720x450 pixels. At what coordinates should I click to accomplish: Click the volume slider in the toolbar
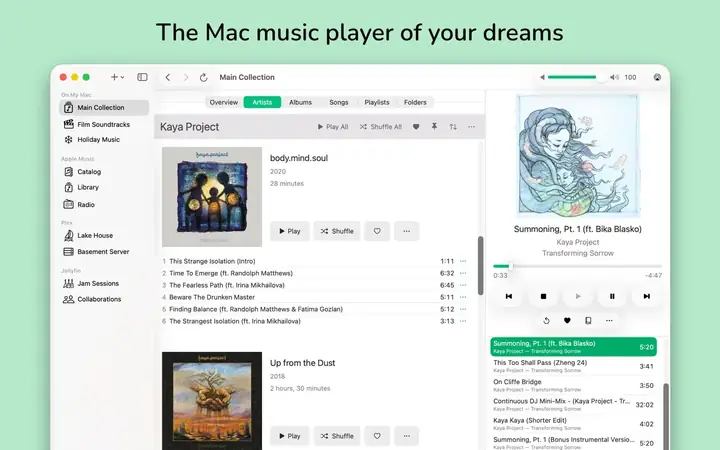(582, 77)
